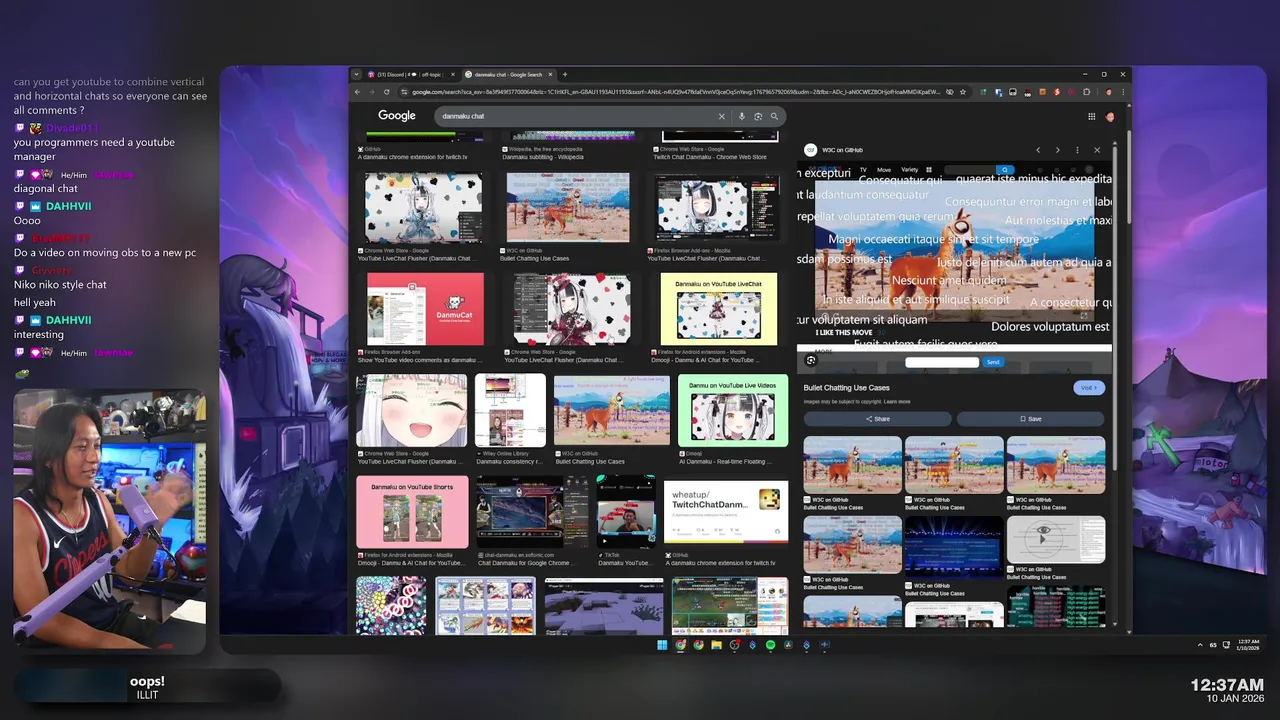Image resolution: width=1280 pixels, height=720 pixels.
Task: Open 'Twitch Chat Danmaku - Chrome Web Store' result
Action: 710,157
